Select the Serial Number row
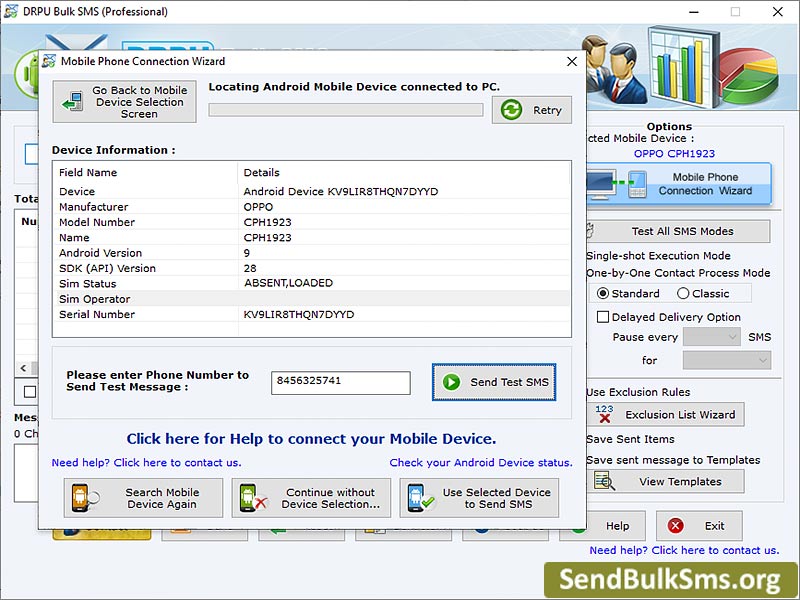Screen dimensions: 800x600 coord(311,314)
